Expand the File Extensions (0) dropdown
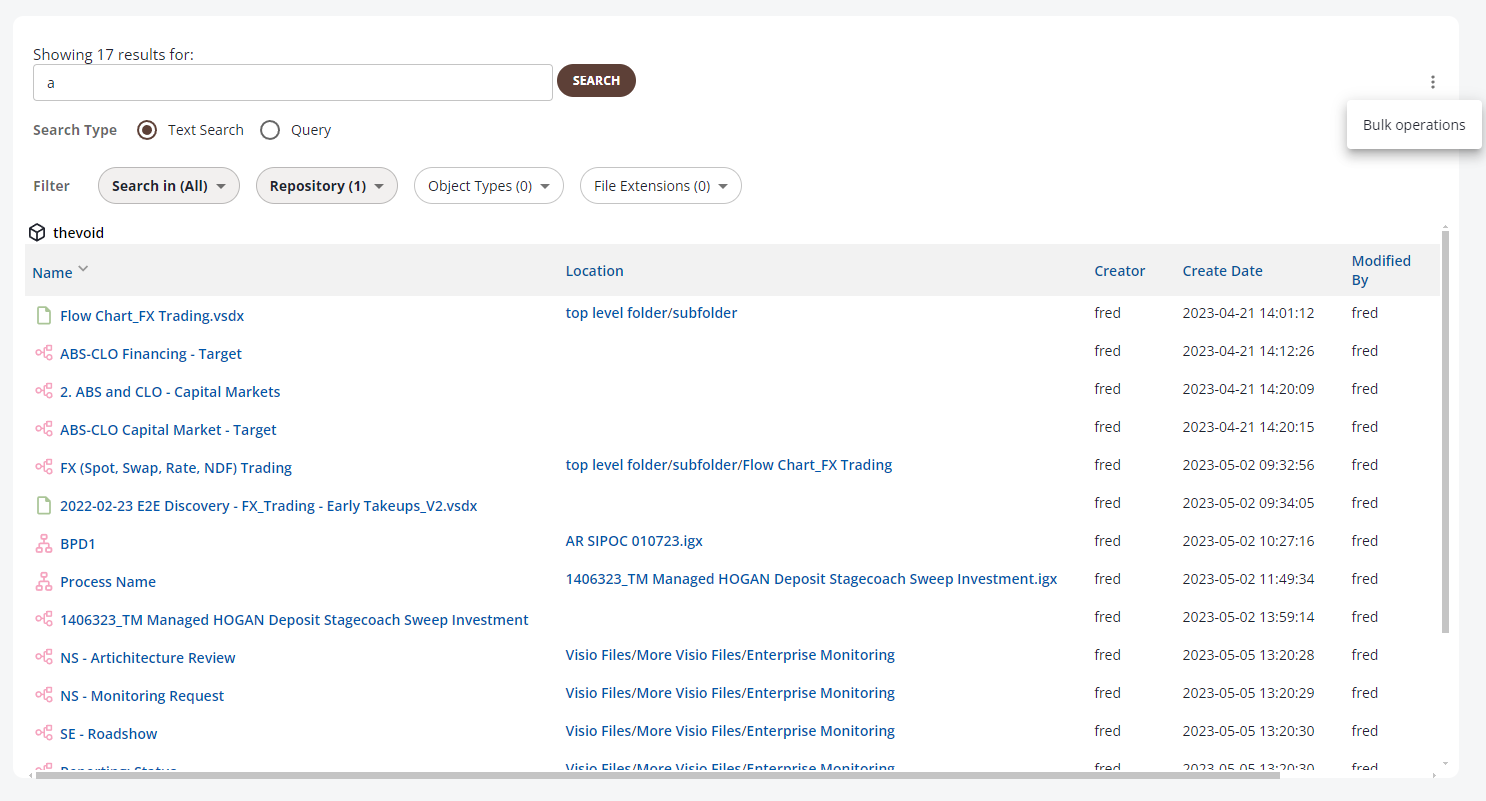The image size is (1486, 801). (660, 186)
